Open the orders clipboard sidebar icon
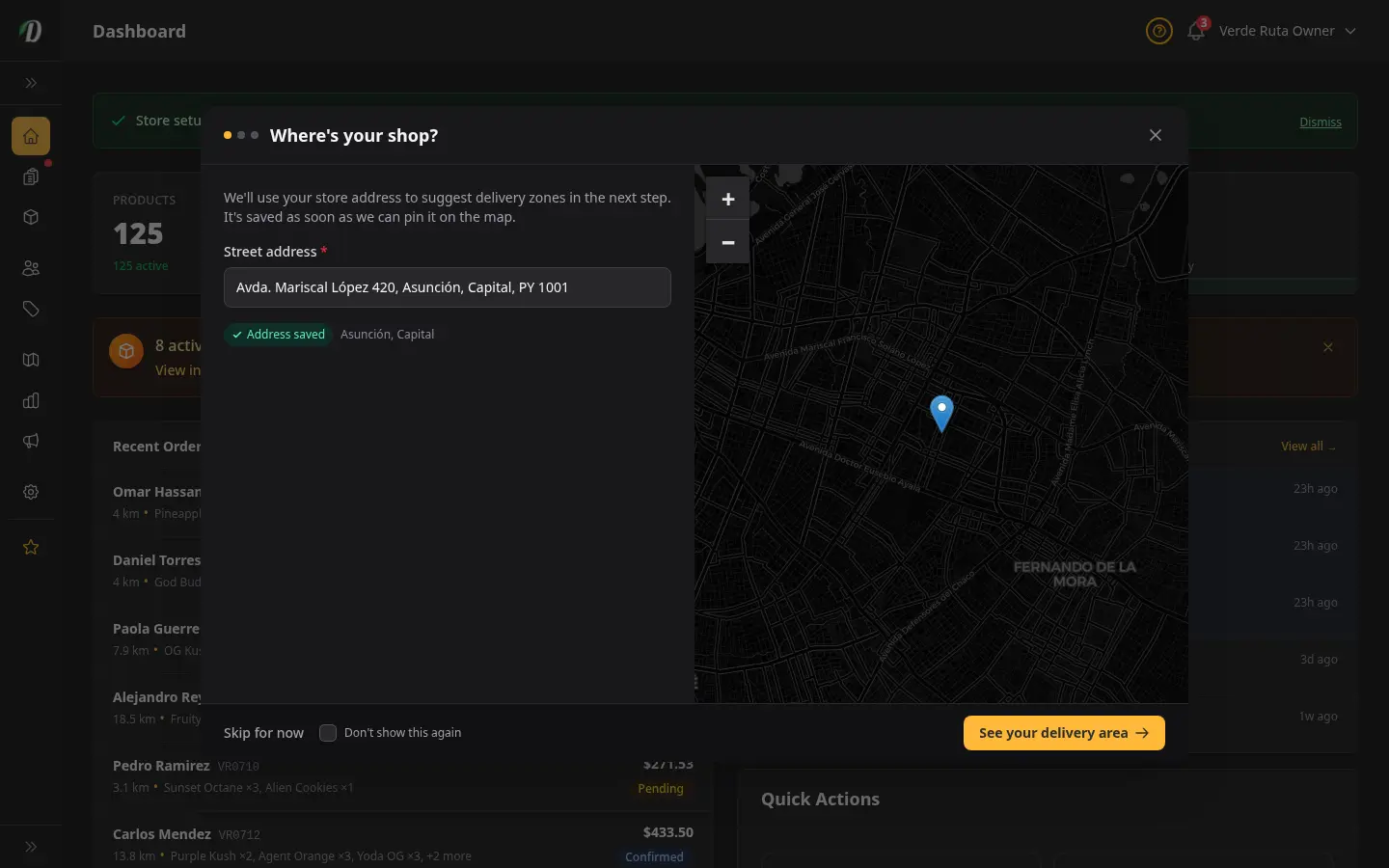Screen dimensions: 1389x868 (x=31, y=176)
